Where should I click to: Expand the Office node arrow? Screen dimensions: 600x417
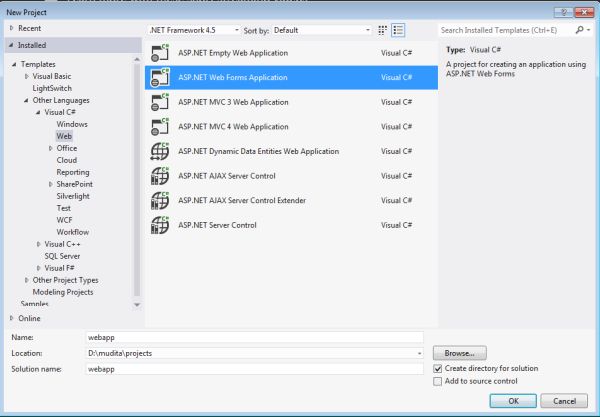tap(51, 148)
